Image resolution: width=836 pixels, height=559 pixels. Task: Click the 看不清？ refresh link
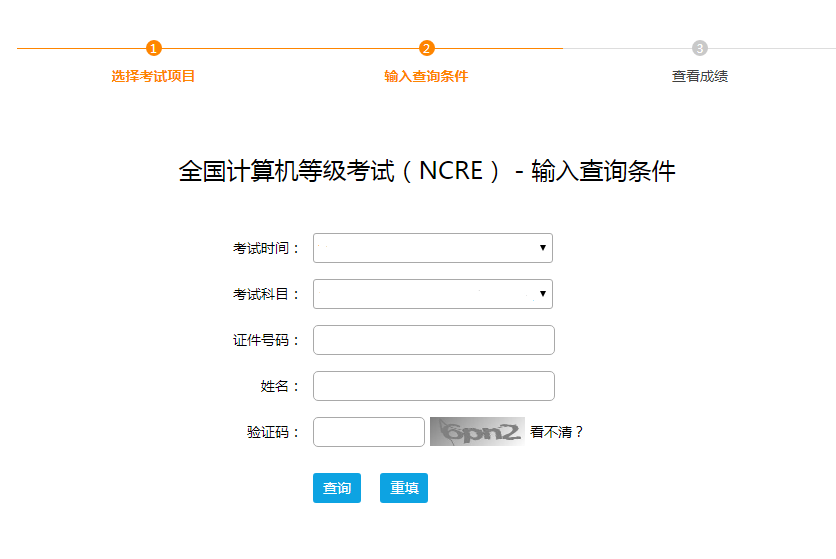(557, 432)
